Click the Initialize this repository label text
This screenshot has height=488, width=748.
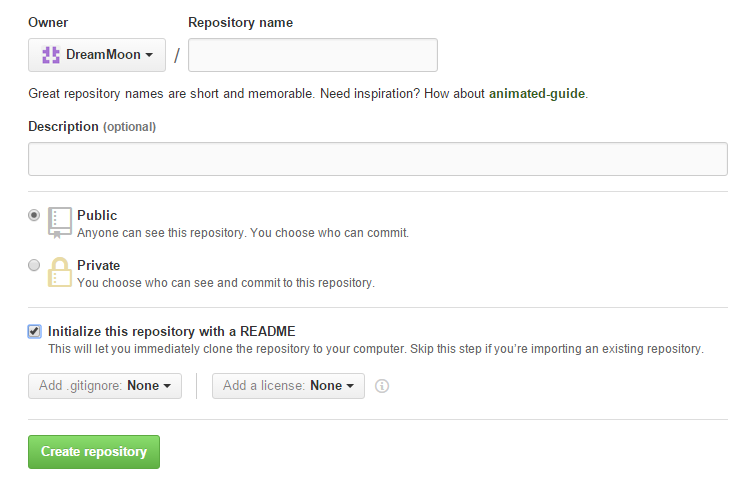172,332
